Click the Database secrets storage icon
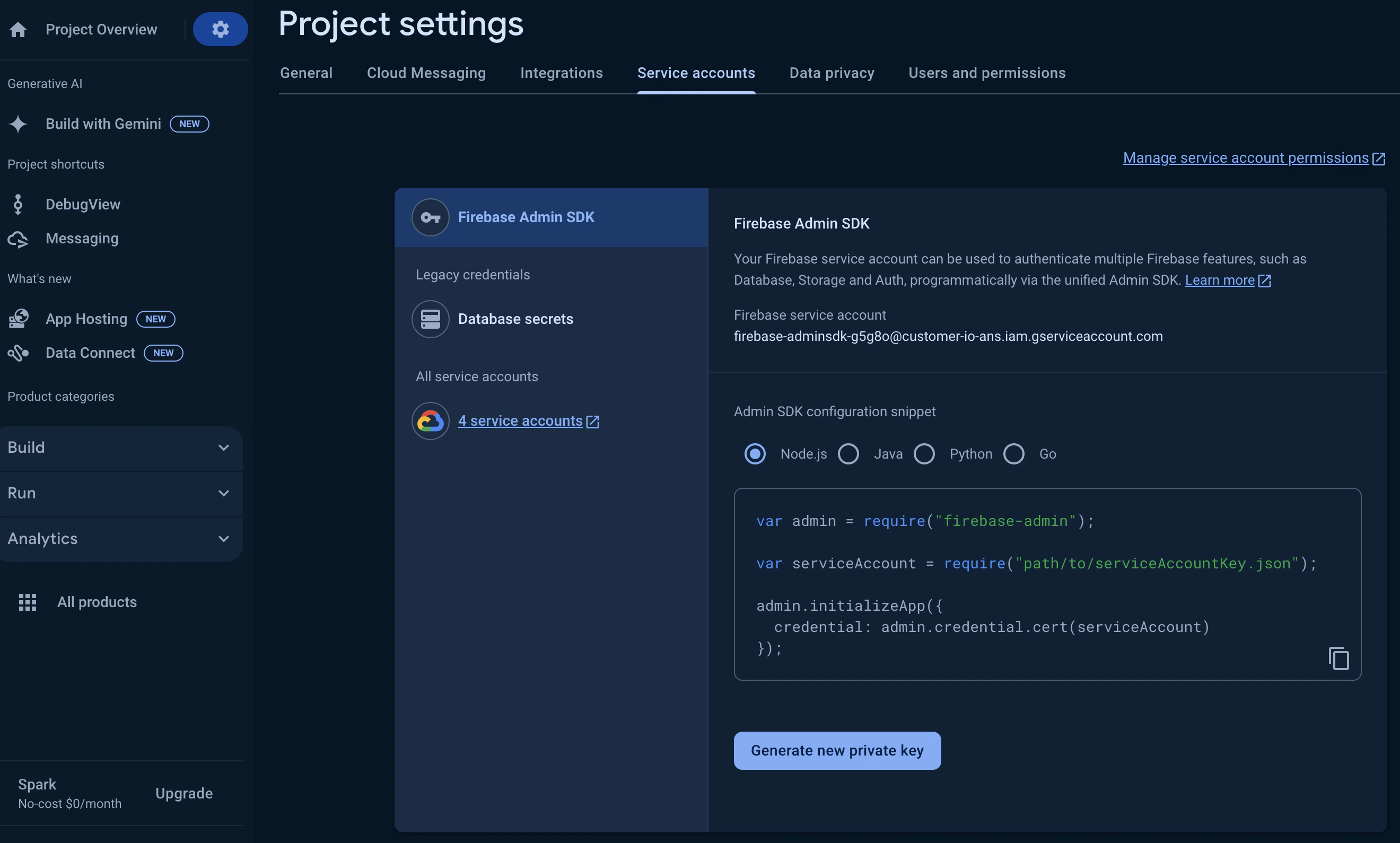Screen dimensions: 1400x843 click(x=430, y=319)
